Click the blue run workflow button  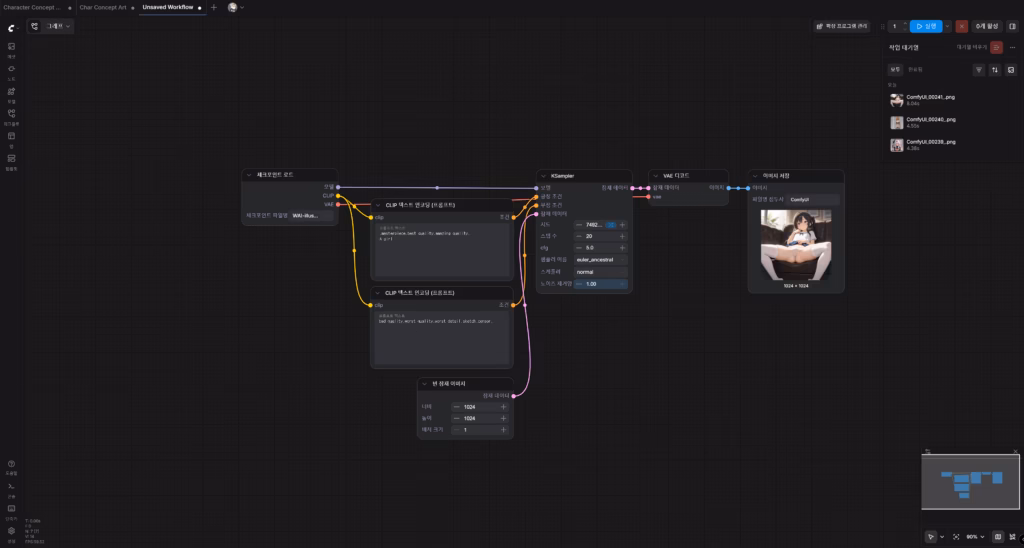pyautogui.click(x=925, y=26)
